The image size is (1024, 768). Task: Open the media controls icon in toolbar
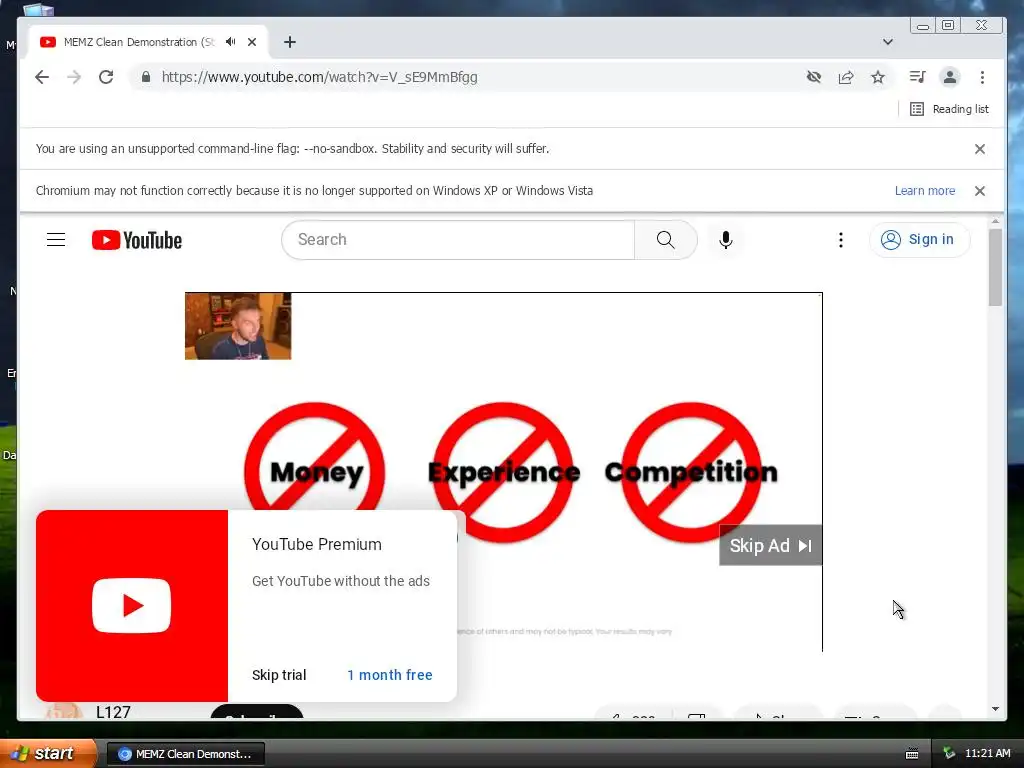tap(918, 77)
